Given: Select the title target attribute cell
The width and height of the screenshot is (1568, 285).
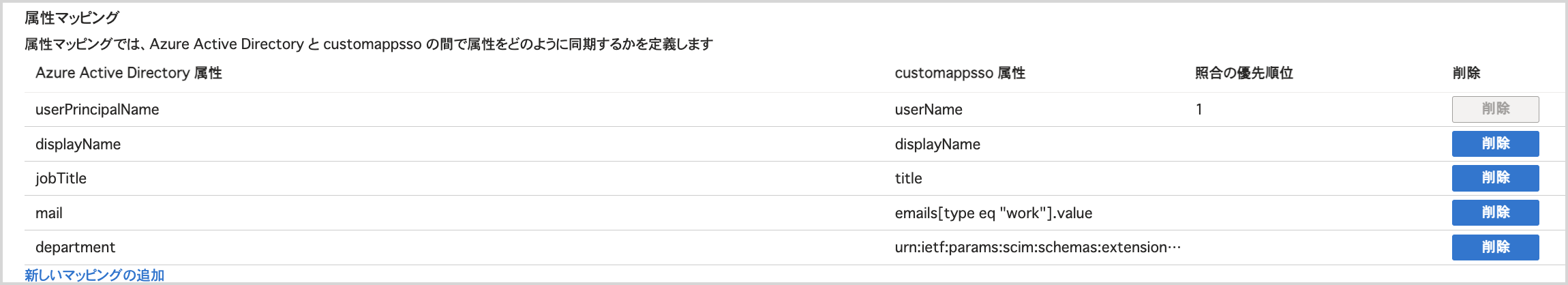Looking at the screenshot, I should click(908, 179).
